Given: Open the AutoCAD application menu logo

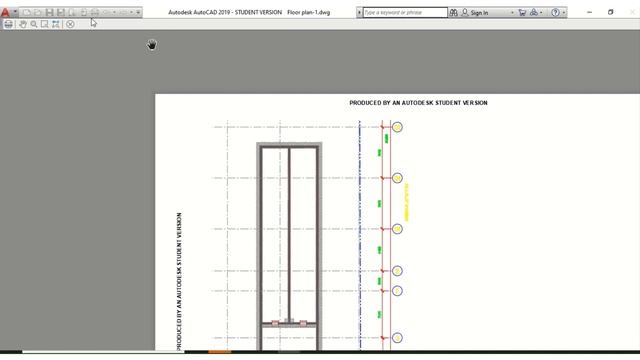Looking at the screenshot, I should (5, 13).
